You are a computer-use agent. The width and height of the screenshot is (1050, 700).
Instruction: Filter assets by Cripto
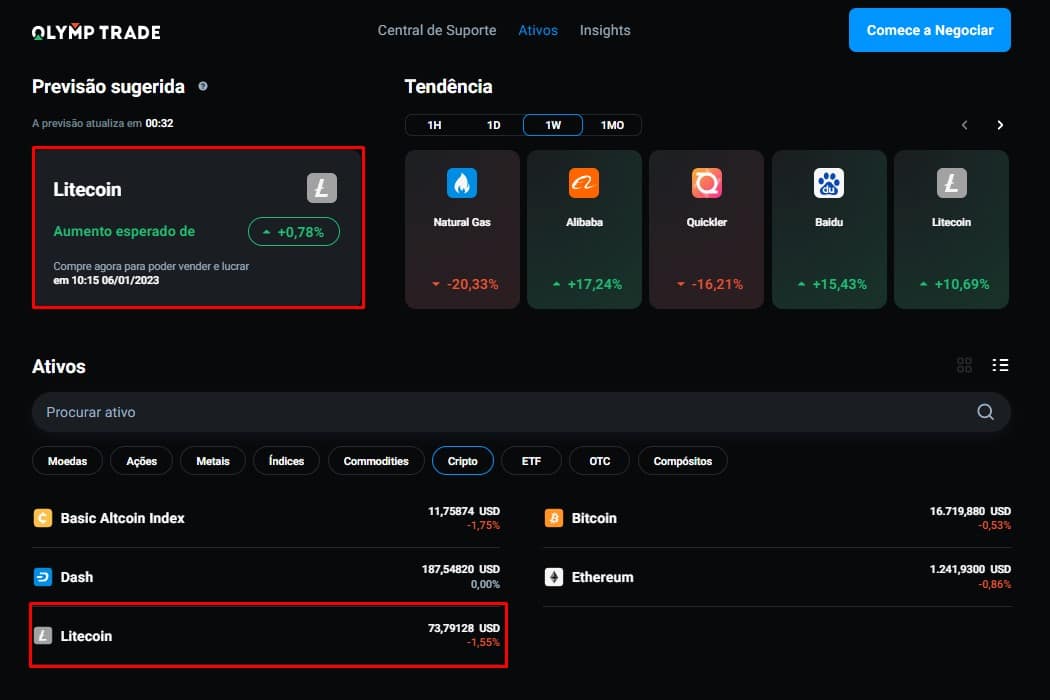click(463, 461)
